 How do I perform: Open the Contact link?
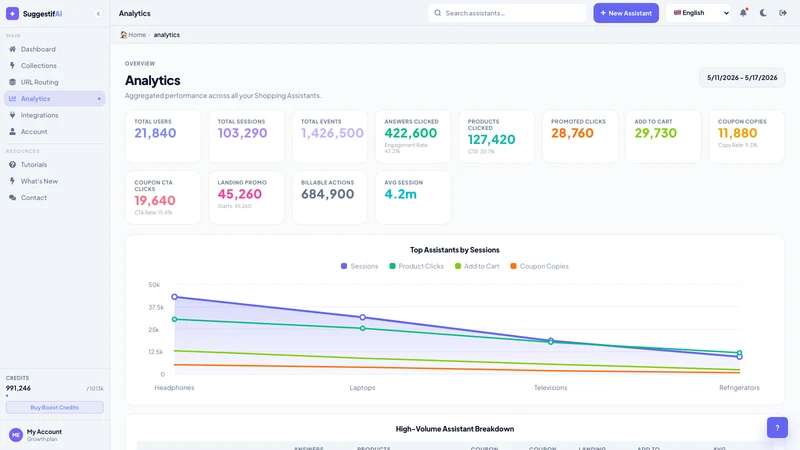55,197
